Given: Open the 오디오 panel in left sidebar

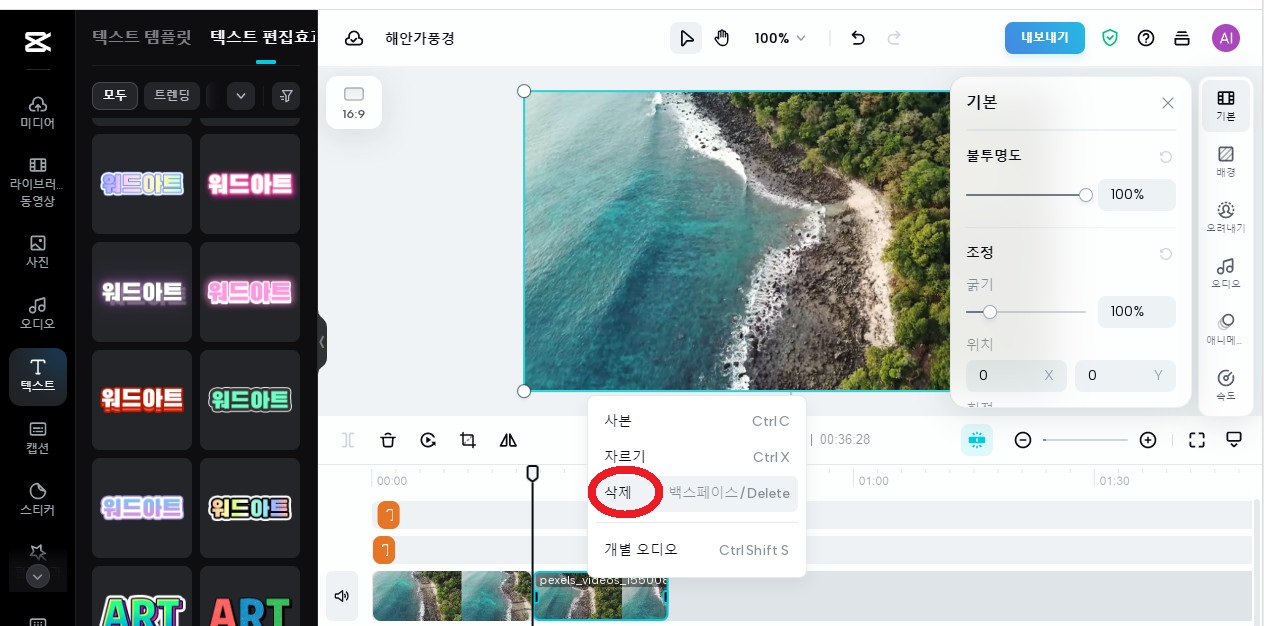Looking at the screenshot, I should coord(37,313).
